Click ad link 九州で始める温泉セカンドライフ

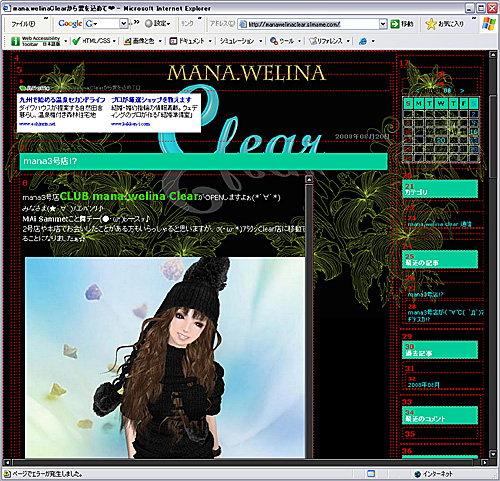point(62,100)
